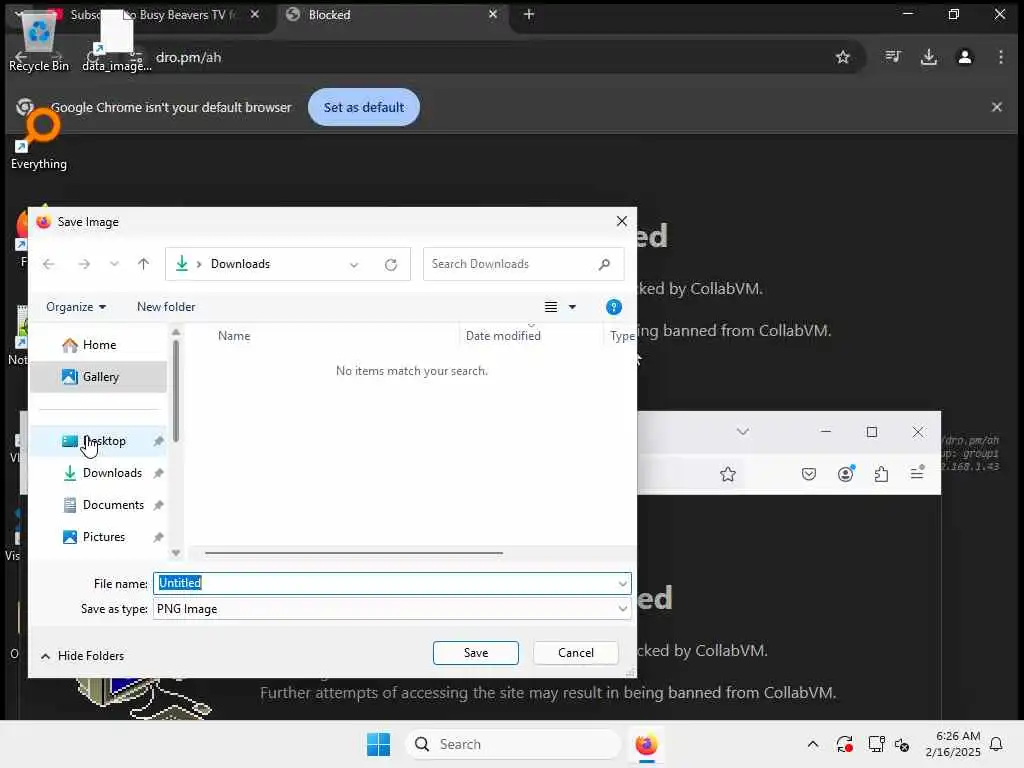This screenshot has width=1024, height=768.
Task: Select Pictures in the navigation pane
Action: pos(99,537)
